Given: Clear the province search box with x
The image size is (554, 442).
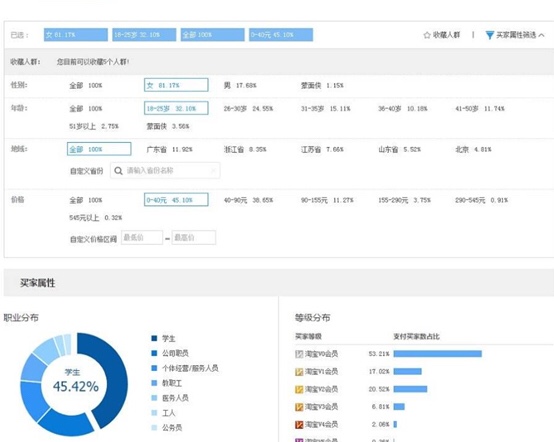Looking at the screenshot, I should pyautogui.click(x=213, y=171).
